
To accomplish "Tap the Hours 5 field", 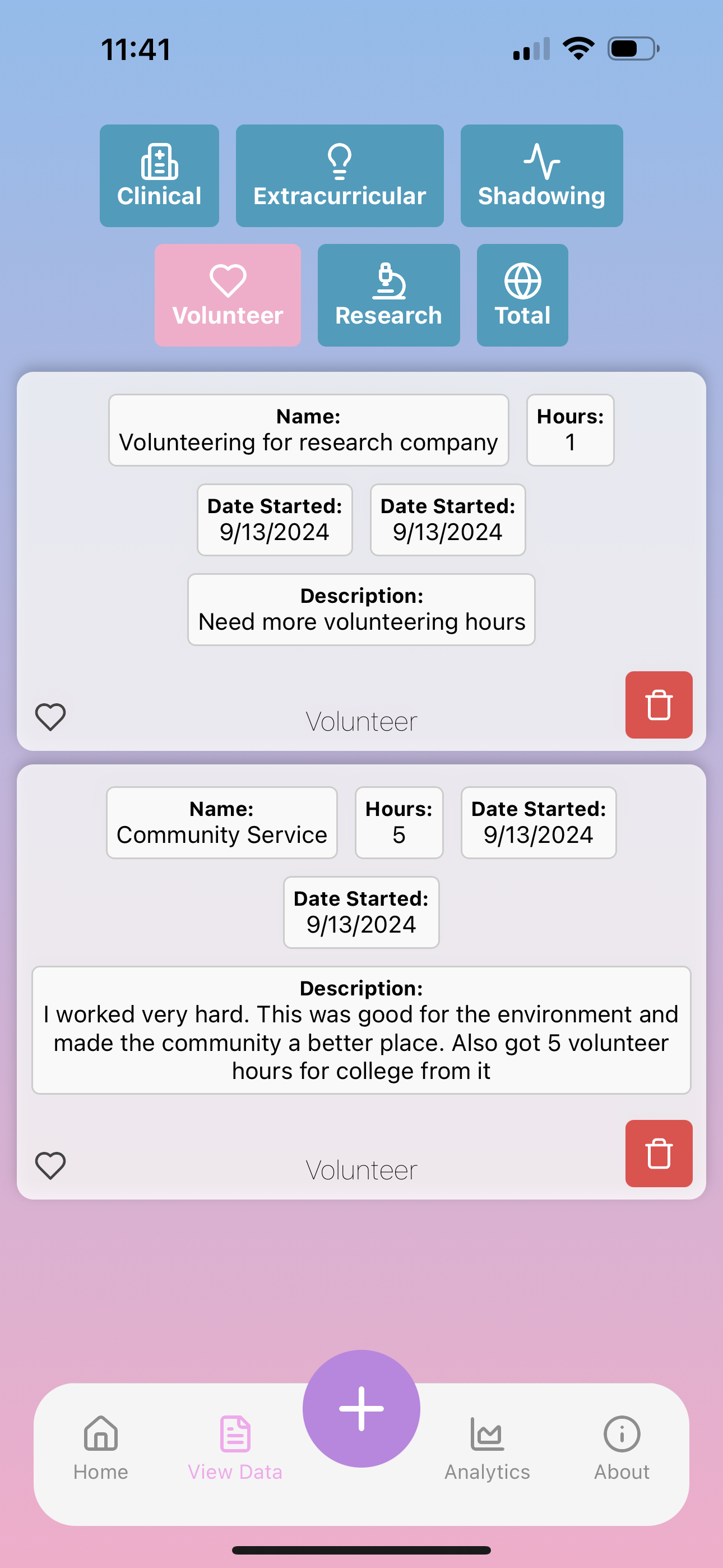I will (399, 822).
